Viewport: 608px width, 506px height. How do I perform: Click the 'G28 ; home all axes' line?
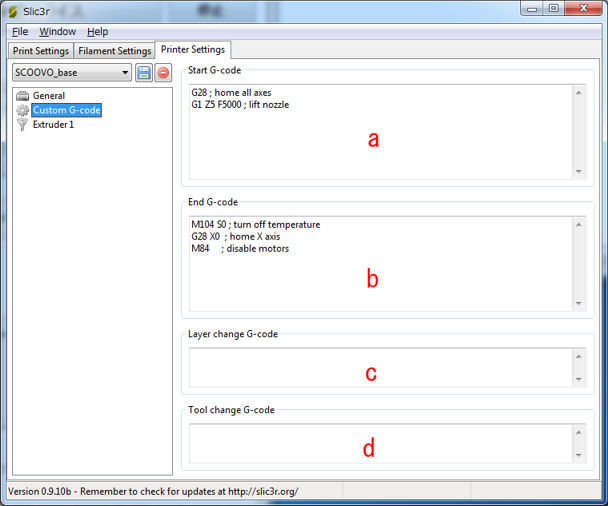231,93
